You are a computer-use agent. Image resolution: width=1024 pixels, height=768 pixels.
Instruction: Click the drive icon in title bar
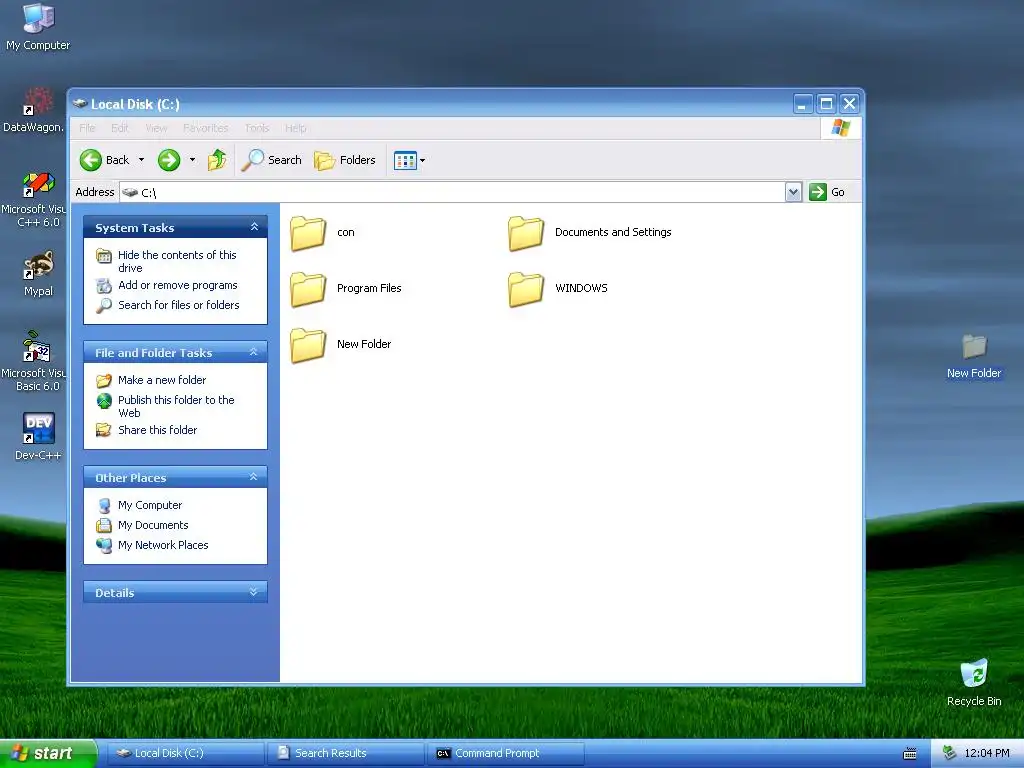pyautogui.click(x=80, y=104)
